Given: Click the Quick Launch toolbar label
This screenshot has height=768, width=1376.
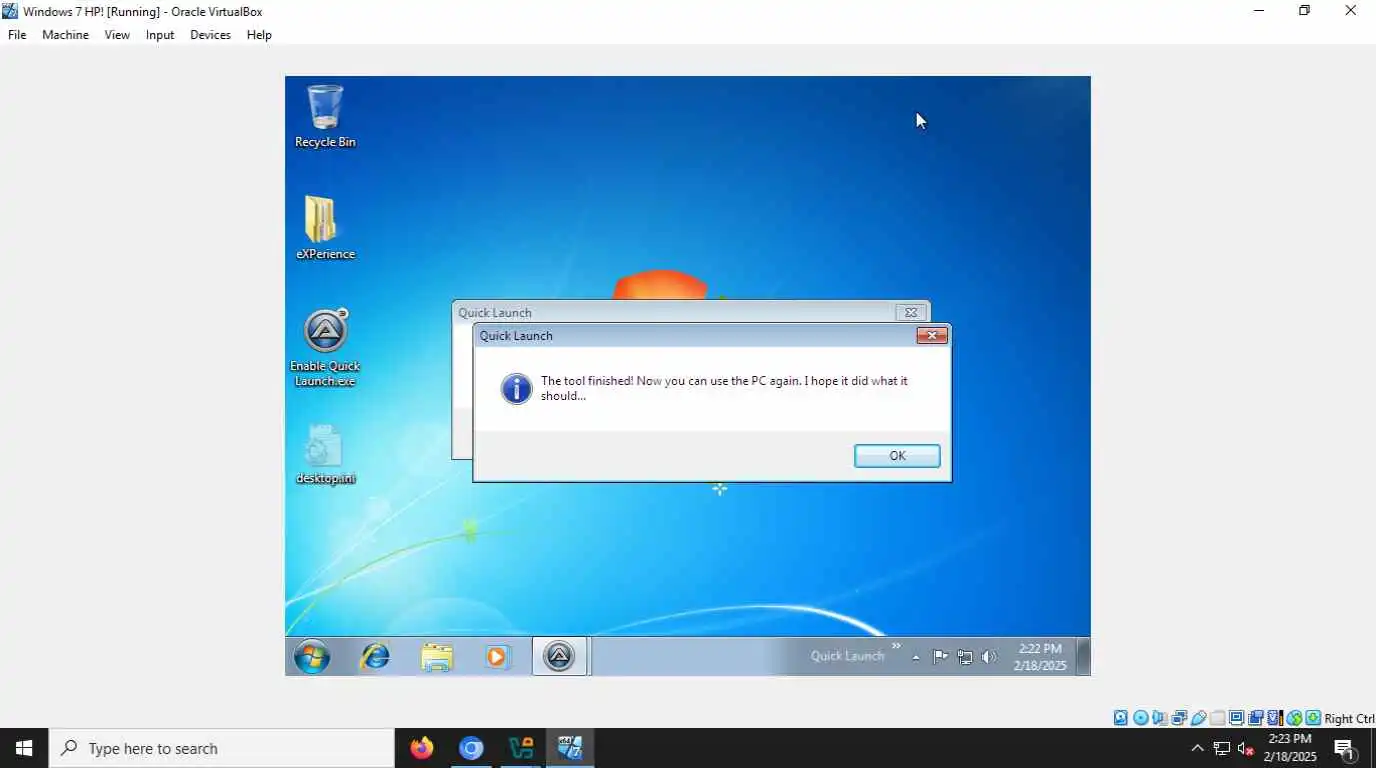Looking at the screenshot, I should 847,656.
